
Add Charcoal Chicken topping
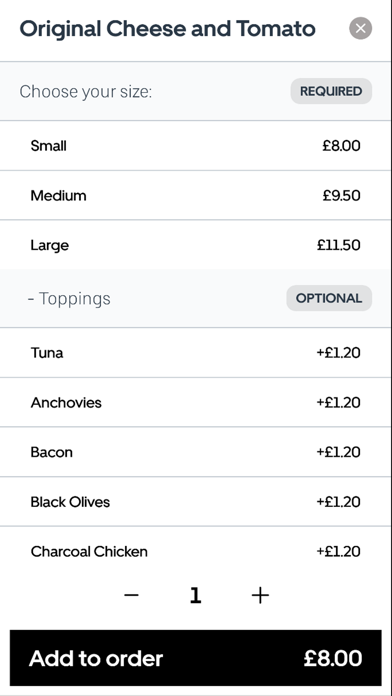click(195, 552)
